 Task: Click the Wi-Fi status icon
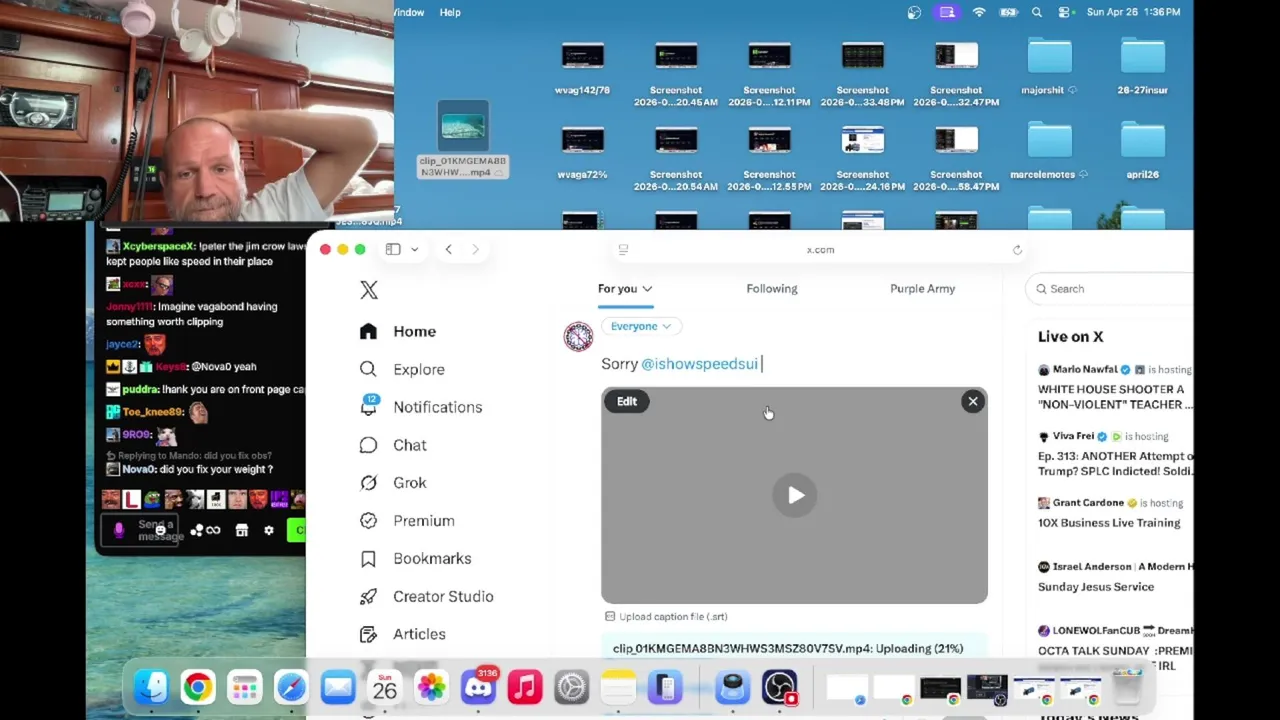tap(979, 12)
